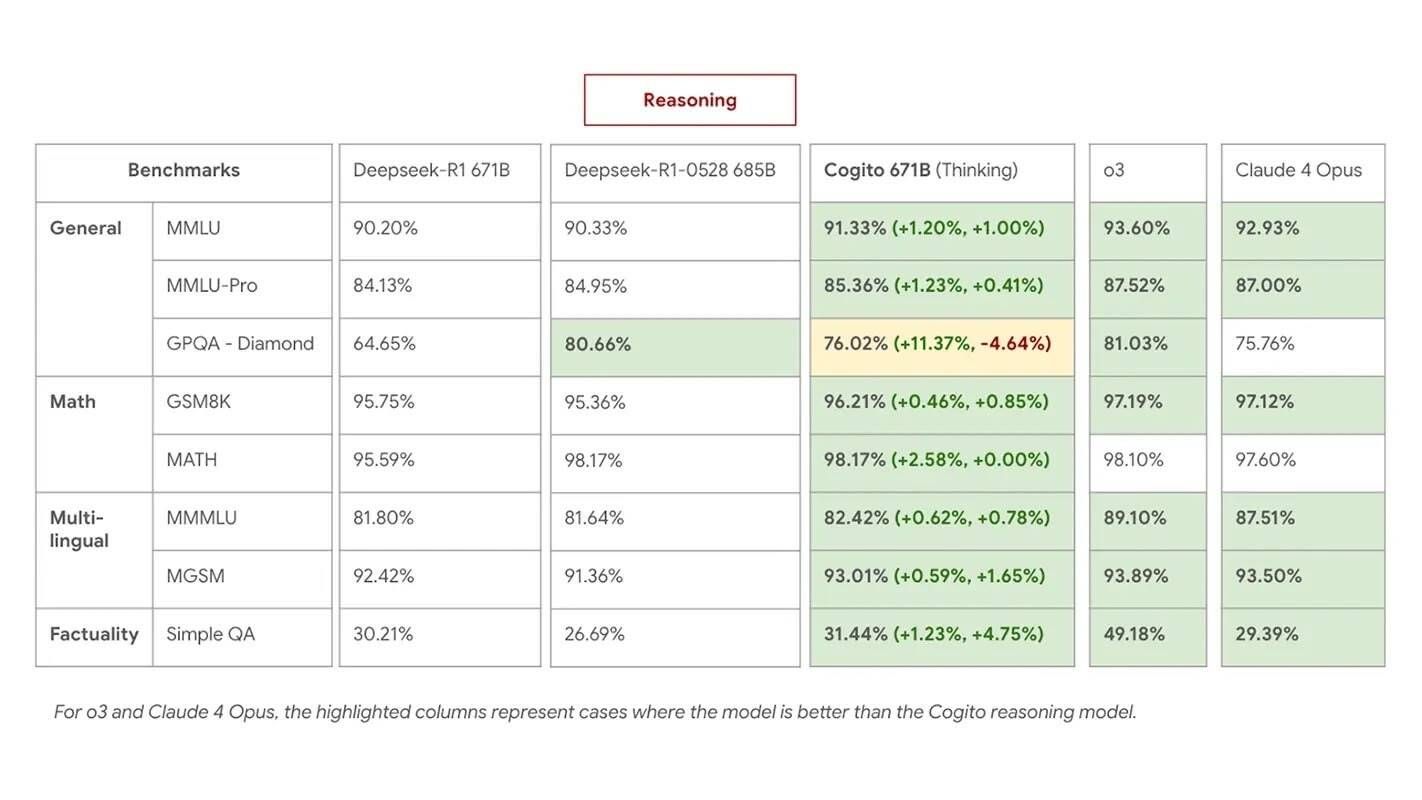Click the Factuality category cell

94,635
